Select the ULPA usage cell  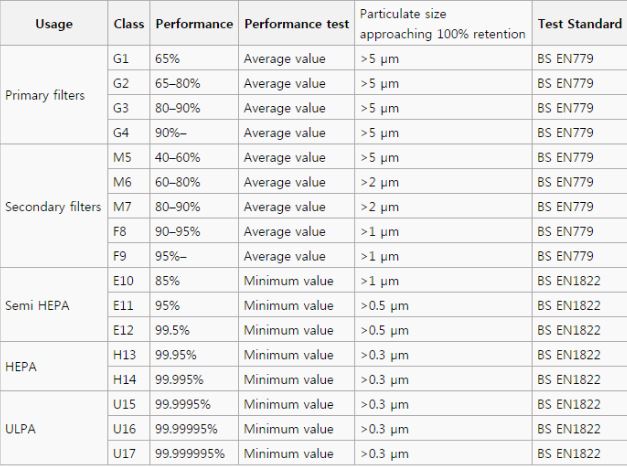click(54, 428)
